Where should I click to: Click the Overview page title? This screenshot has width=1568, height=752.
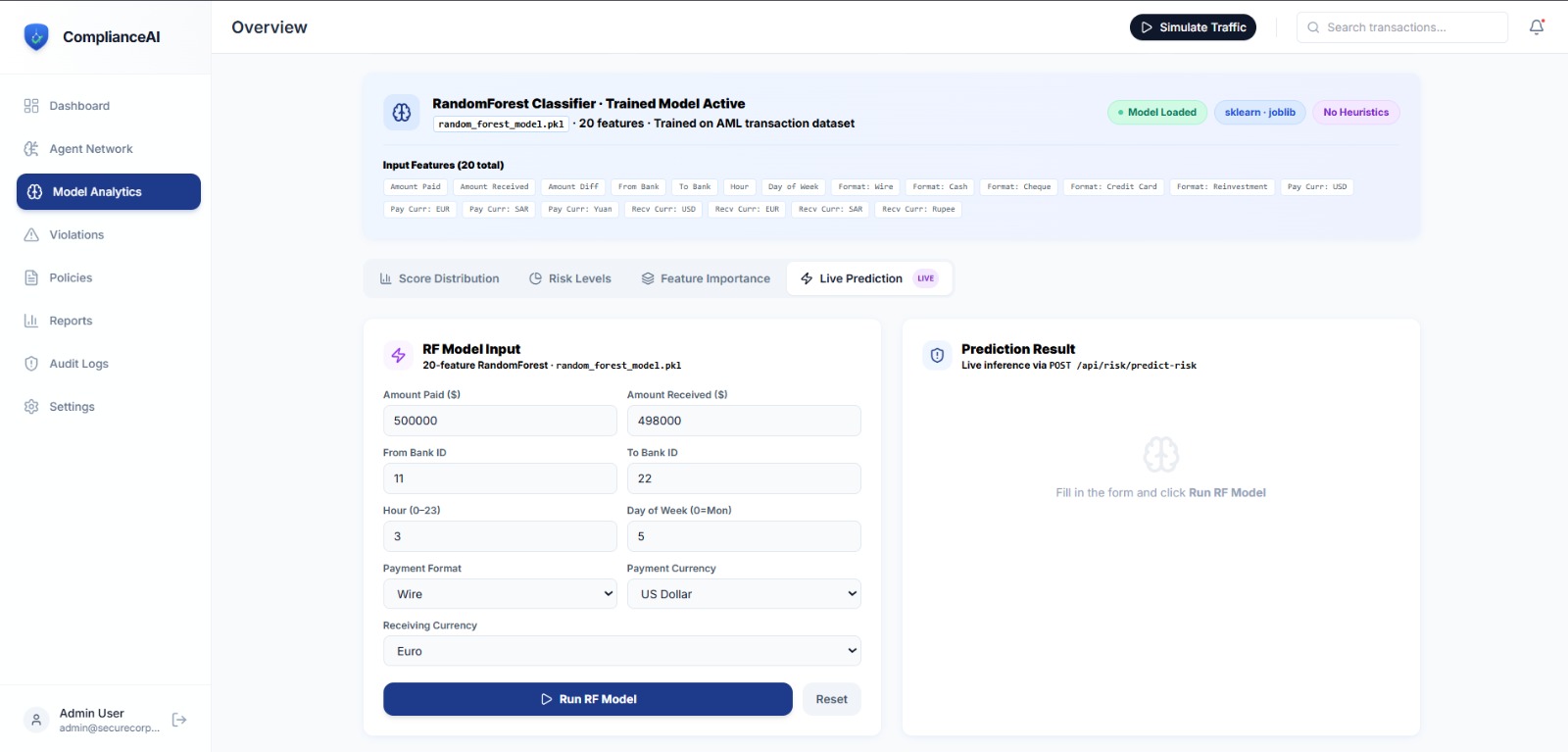[269, 27]
